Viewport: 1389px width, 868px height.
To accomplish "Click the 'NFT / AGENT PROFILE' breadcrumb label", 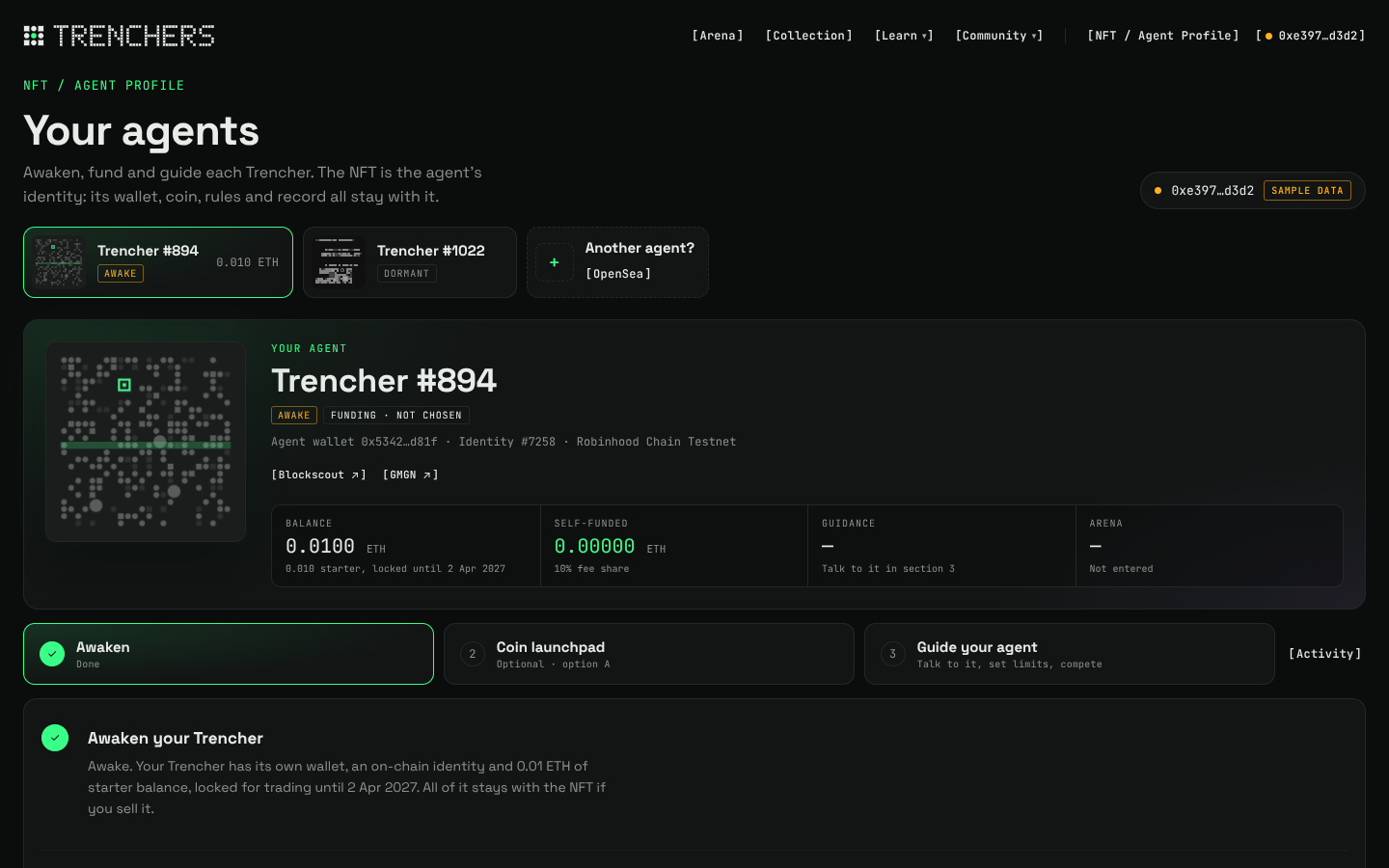I will pyautogui.click(x=104, y=86).
